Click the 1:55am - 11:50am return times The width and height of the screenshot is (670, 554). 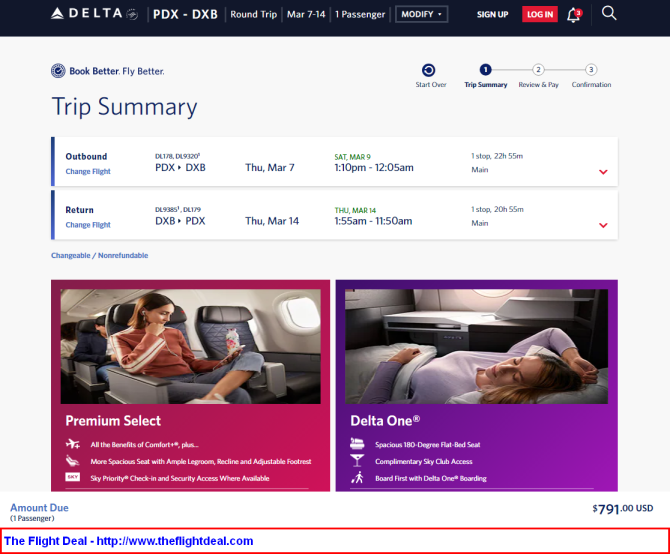pyautogui.click(x=373, y=221)
